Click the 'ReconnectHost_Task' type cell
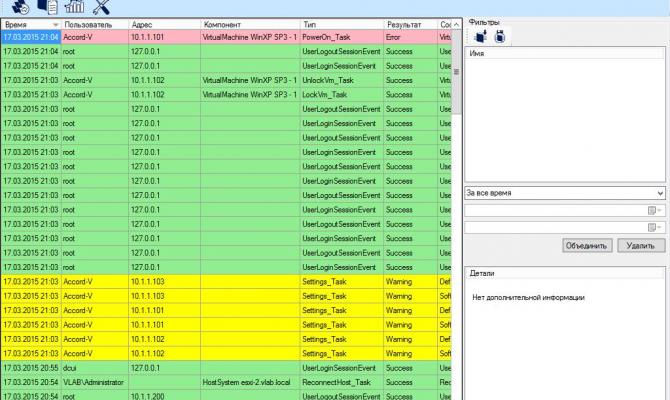Viewport: 670px width, 400px height. (341, 382)
